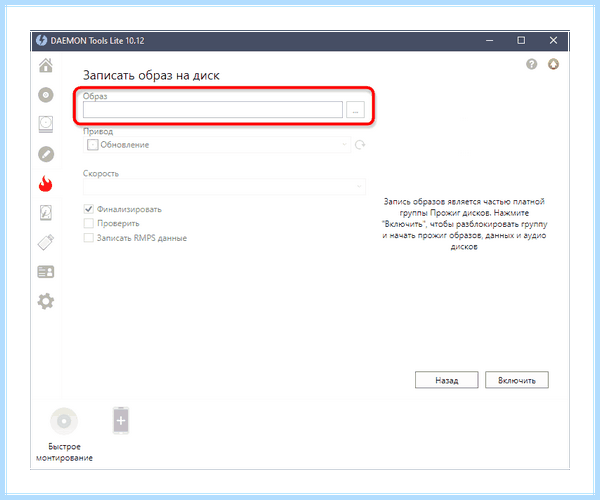This screenshot has height=500, width=600.
Task: Open the USB stick icon in sidebar
Action: pyautogui.click(x=46, y=242)
